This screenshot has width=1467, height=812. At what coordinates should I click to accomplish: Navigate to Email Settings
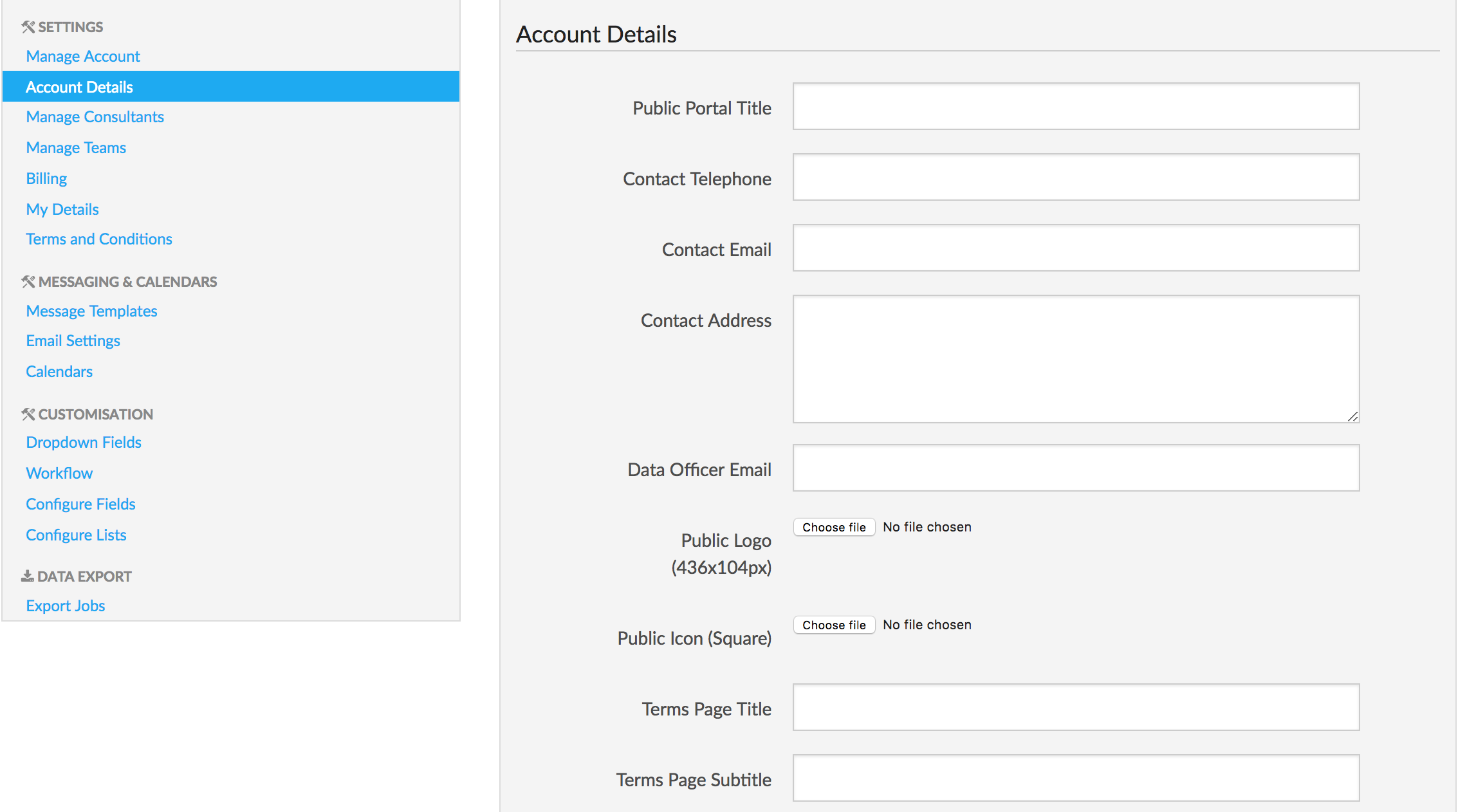(x=73, y=341)
